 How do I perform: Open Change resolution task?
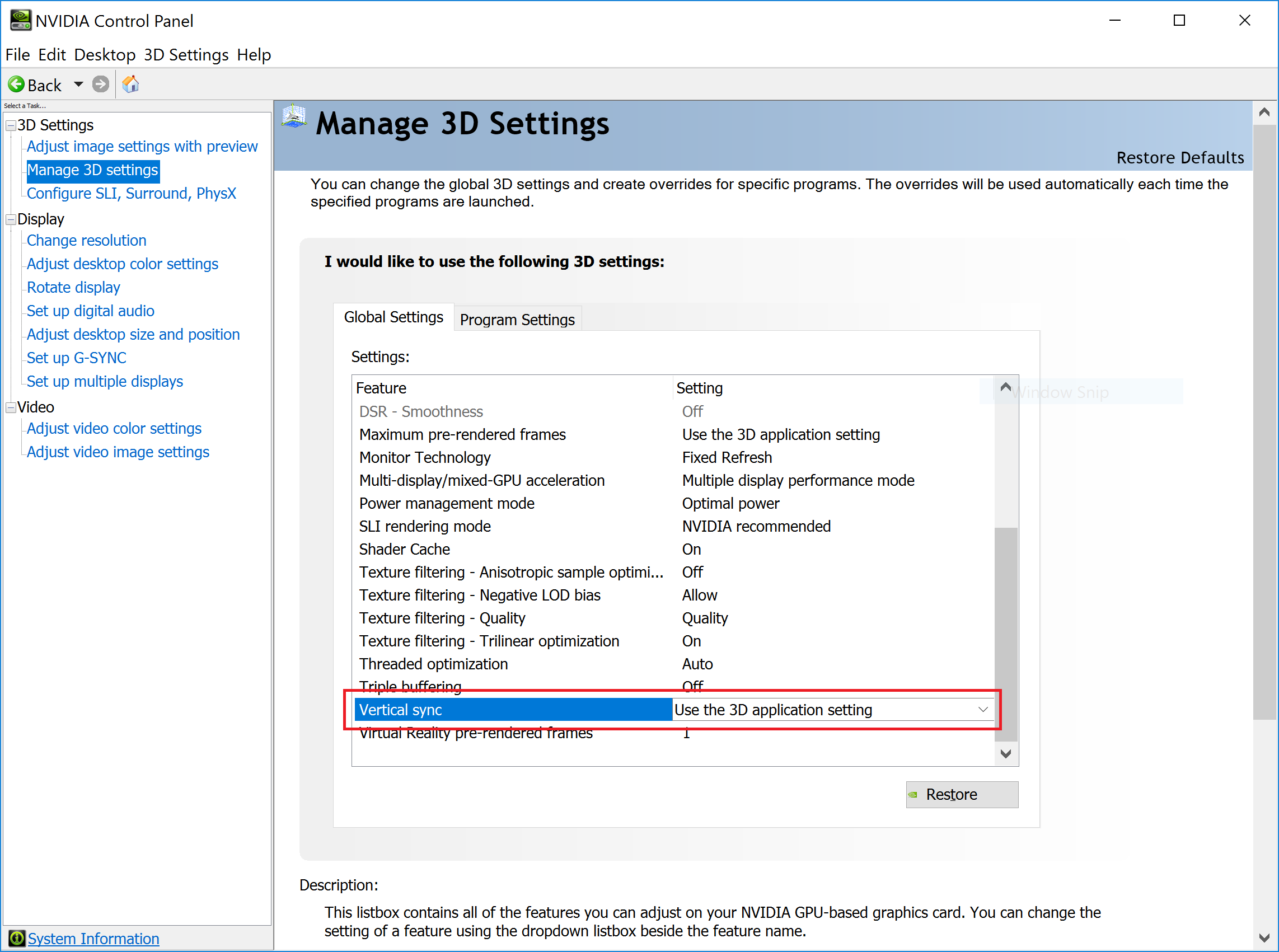click(86, 240)
